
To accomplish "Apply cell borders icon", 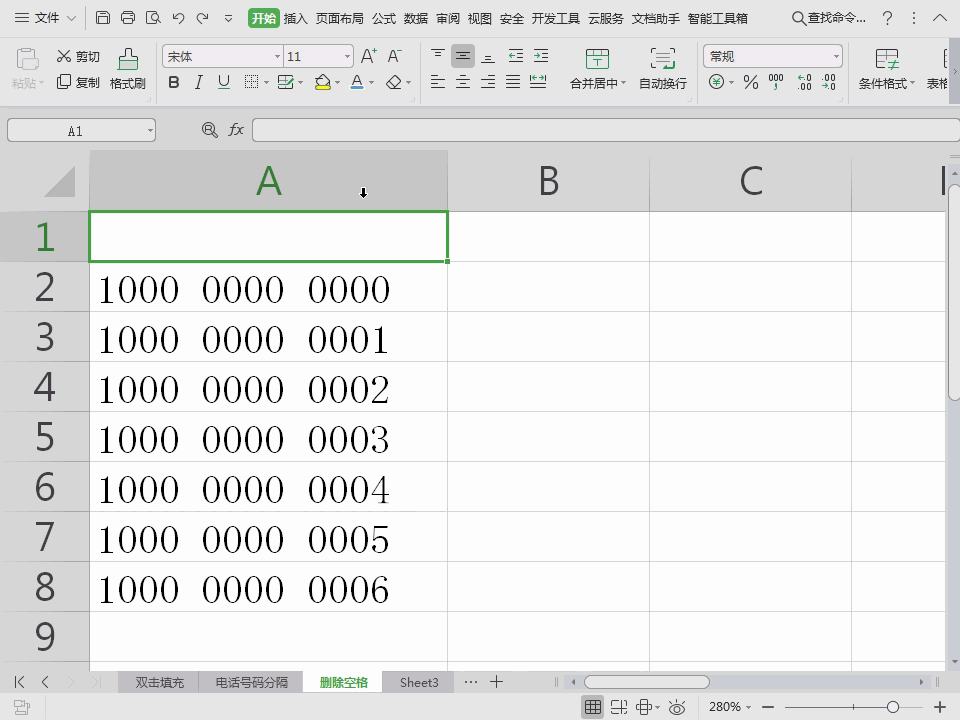I will coord(251,82).
